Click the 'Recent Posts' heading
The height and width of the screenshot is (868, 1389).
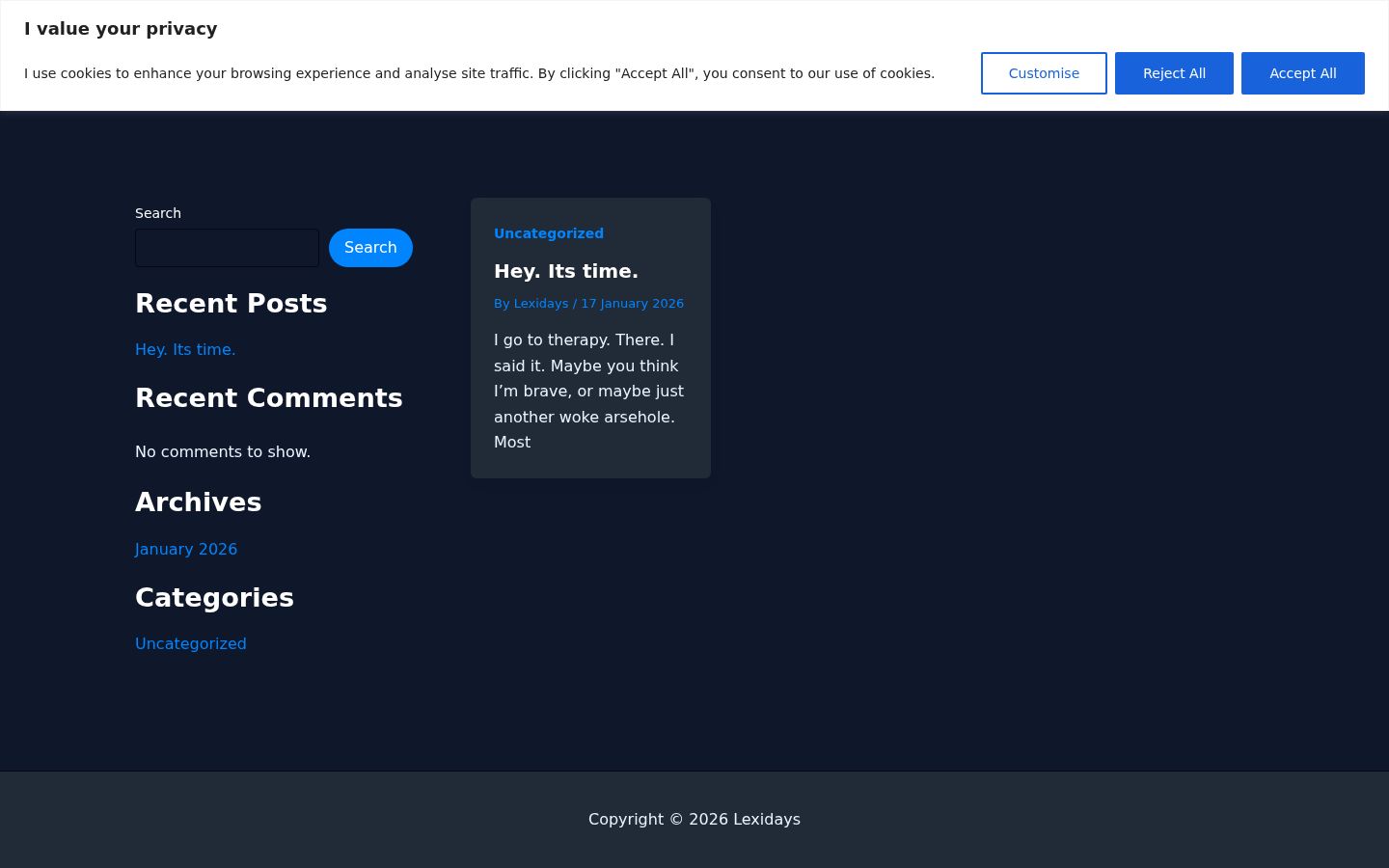tap(231, 303)
